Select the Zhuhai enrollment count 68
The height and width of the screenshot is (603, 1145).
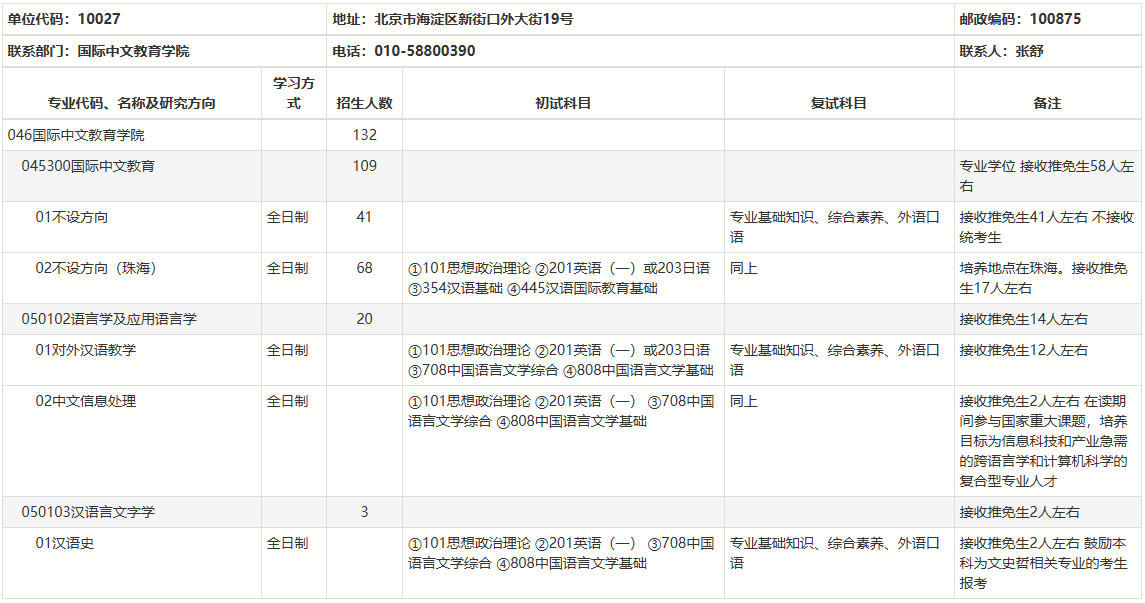(x=364, y=268)
